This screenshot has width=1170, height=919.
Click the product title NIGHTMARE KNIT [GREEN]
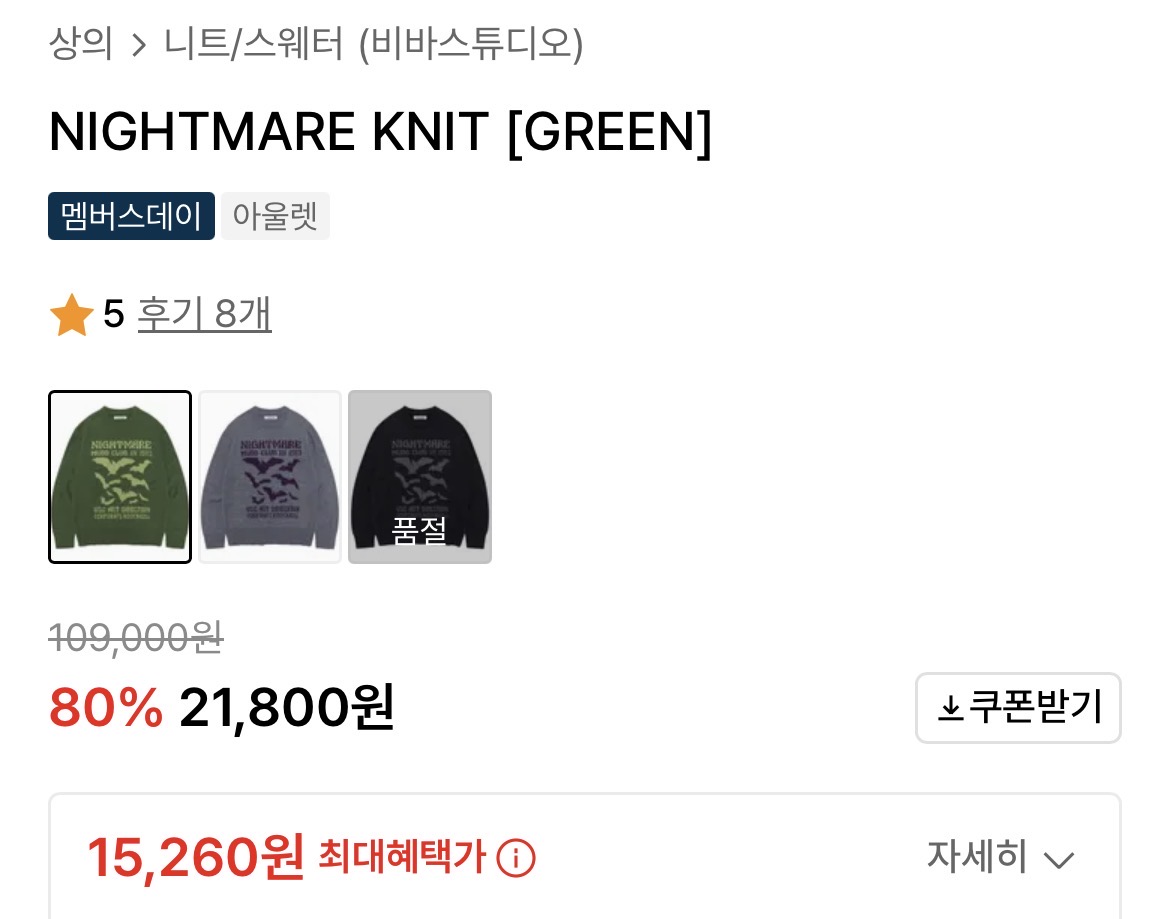(x=381, y=132)
